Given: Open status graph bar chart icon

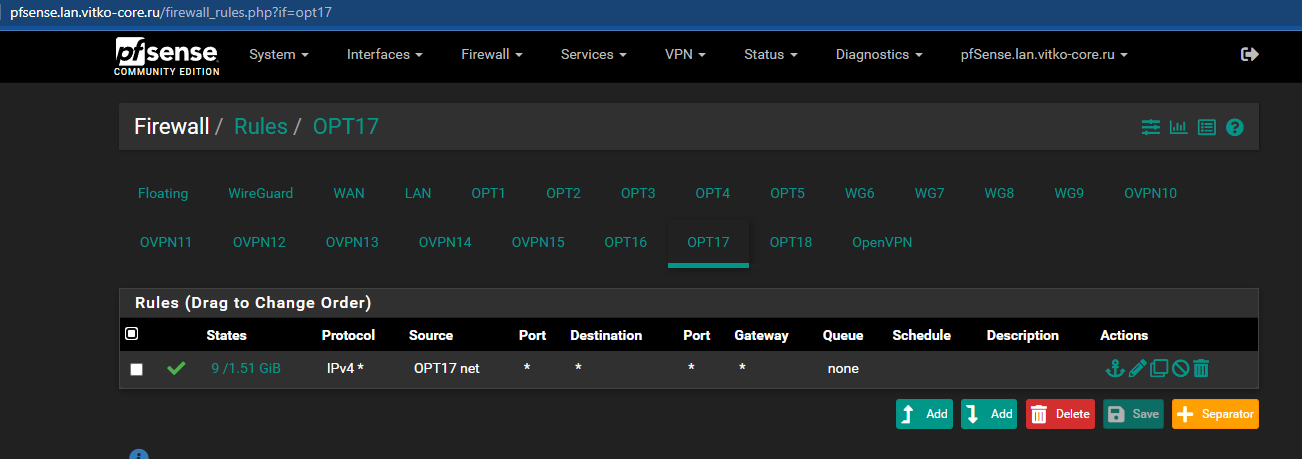Looking at the screenshot, I should (1178, 127).
